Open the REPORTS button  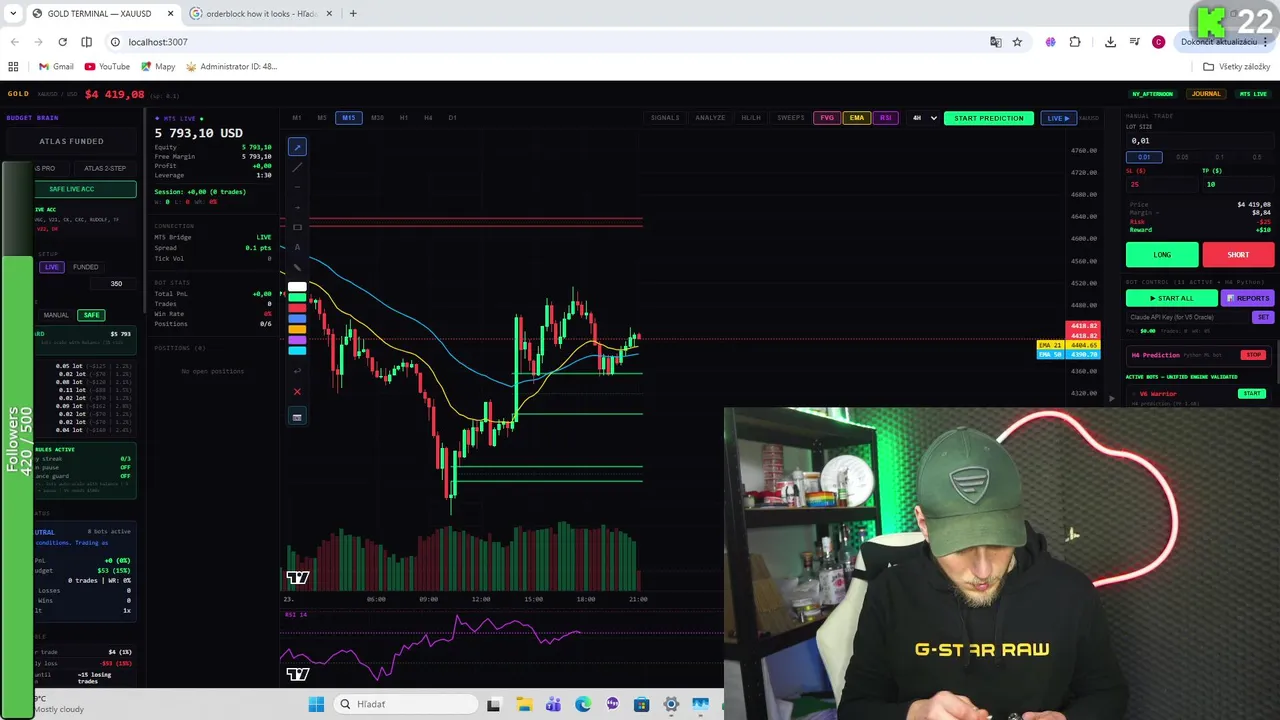click(1248, 298)
